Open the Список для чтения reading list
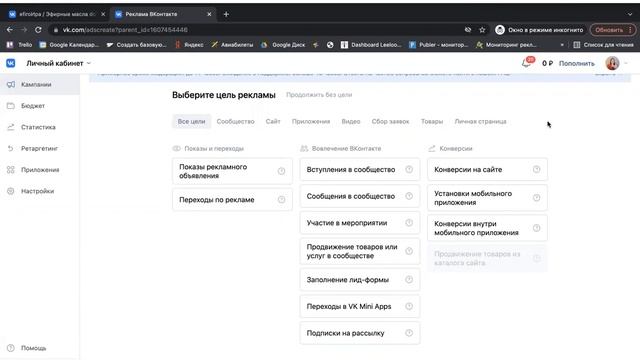The height and width of the screenshot is (360, 640). [x=603, y=45]
